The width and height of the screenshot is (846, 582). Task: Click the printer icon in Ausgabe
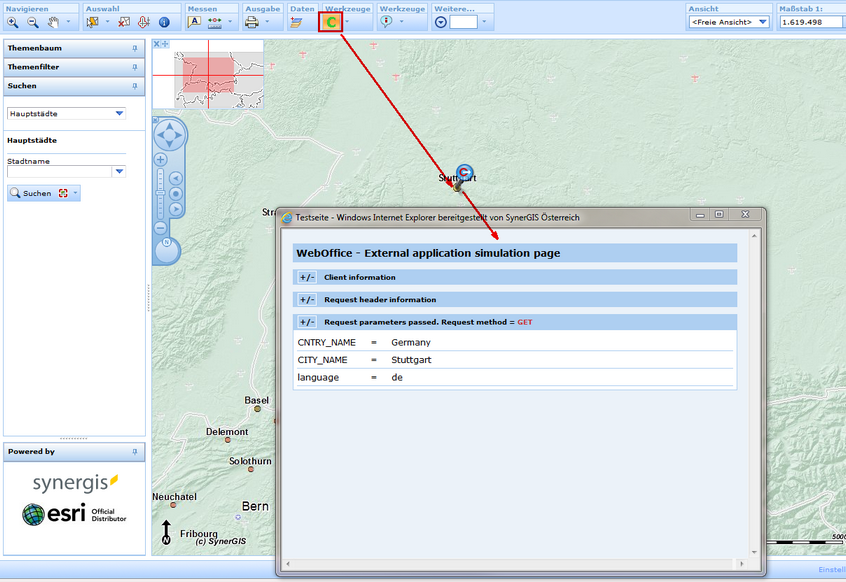(252, 22)
